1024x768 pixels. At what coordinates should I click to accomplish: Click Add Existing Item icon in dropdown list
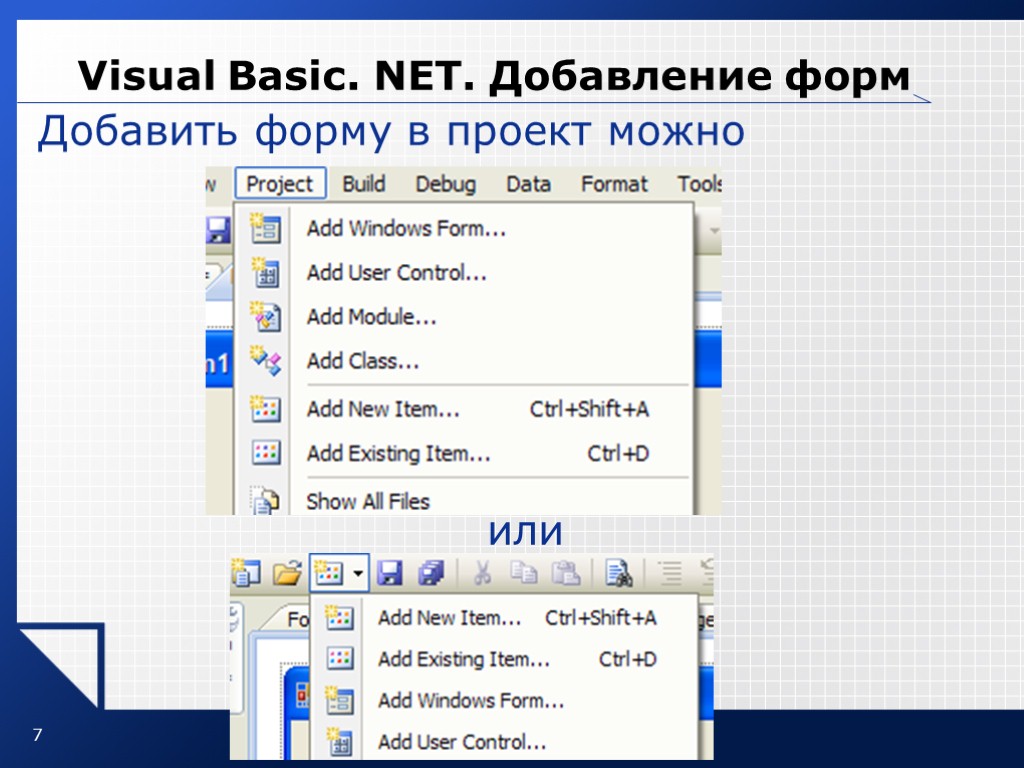[x=339, y=658]
